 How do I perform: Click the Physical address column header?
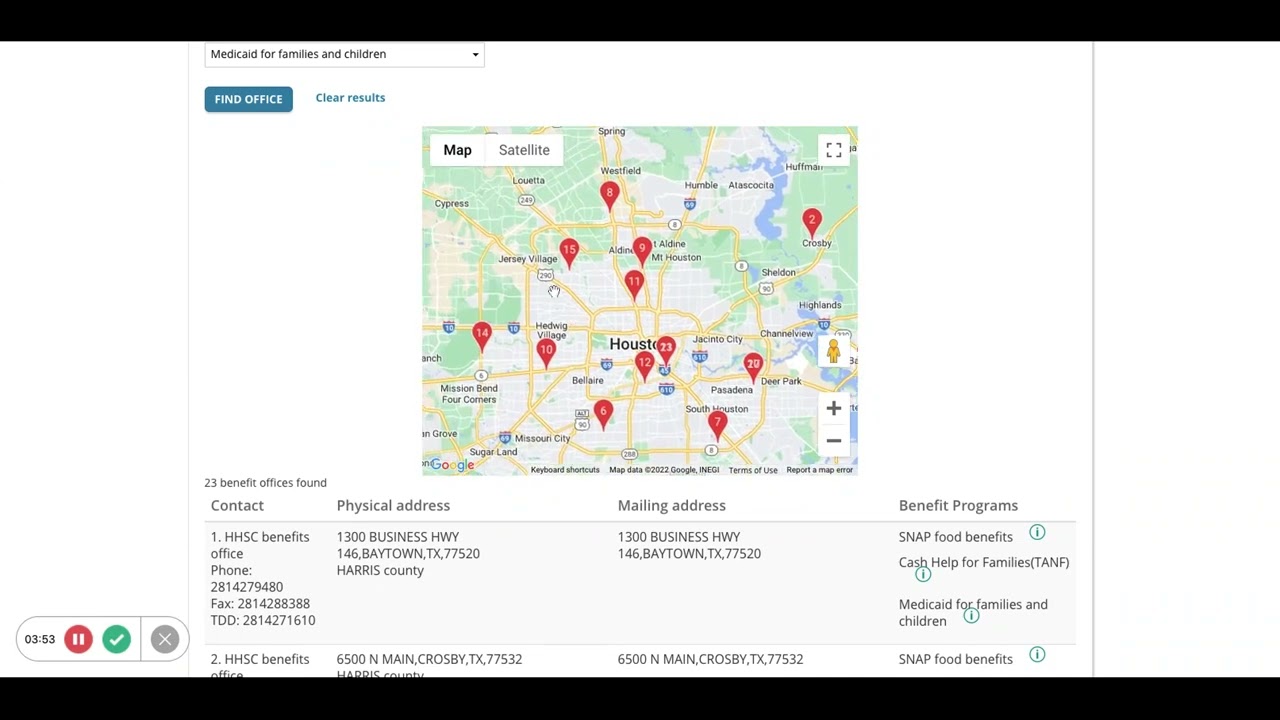click(393, 506)
